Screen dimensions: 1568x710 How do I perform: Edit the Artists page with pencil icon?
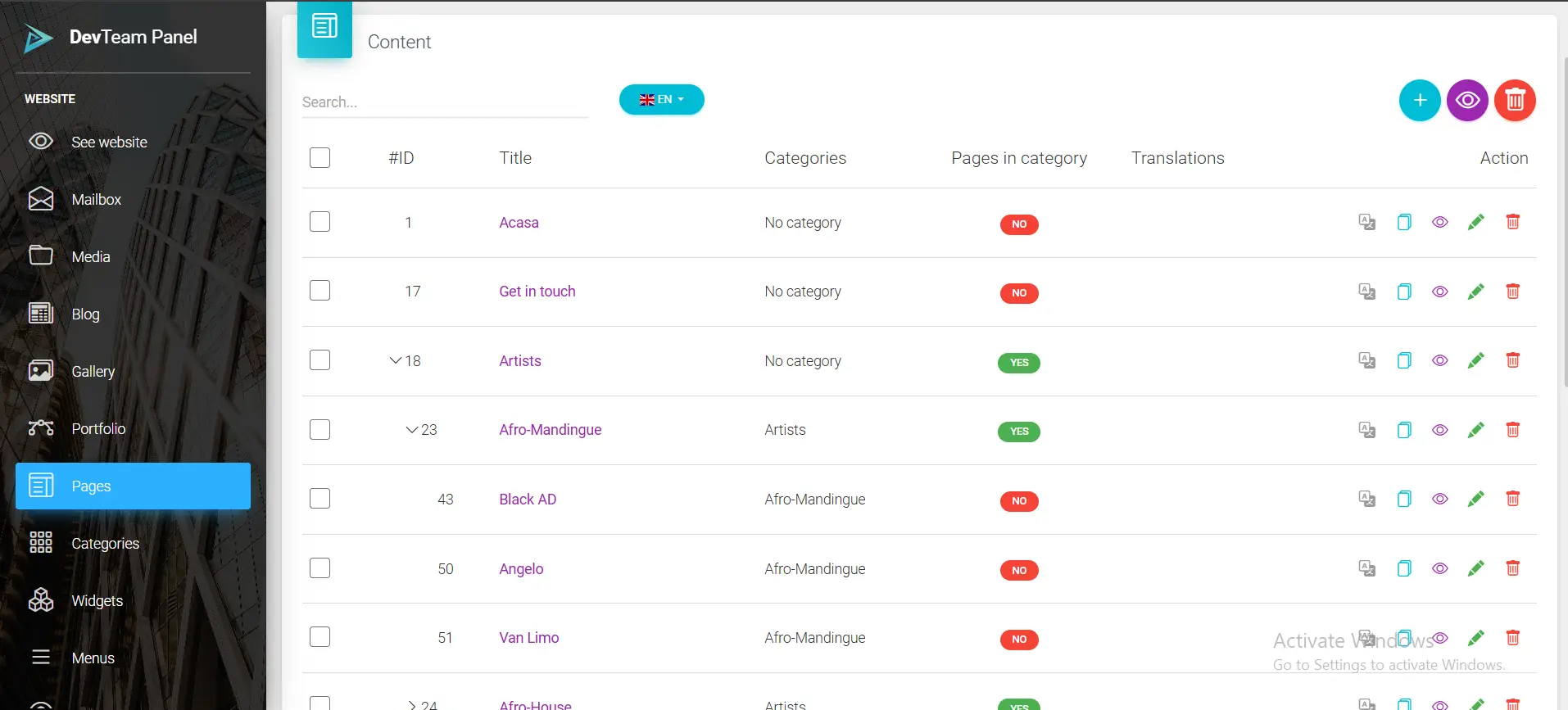[x=1475, y=360]
